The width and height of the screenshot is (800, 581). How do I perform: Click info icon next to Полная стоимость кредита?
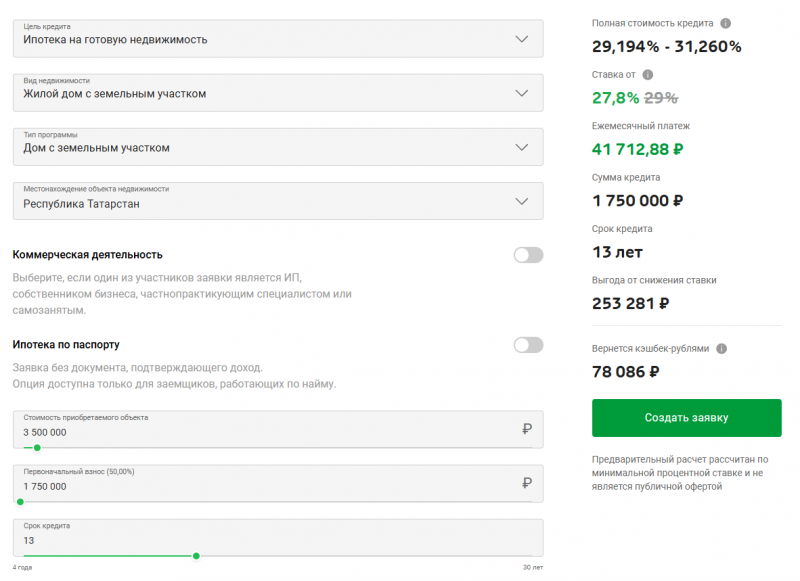pyautogui.click(x=726, y=23)
